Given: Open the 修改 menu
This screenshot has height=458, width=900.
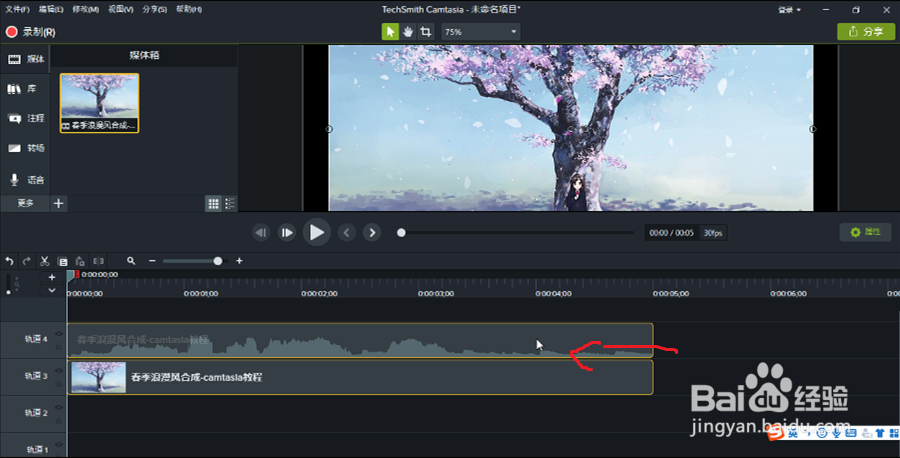Looking at the screenshot, I should [x=86, y=9].
